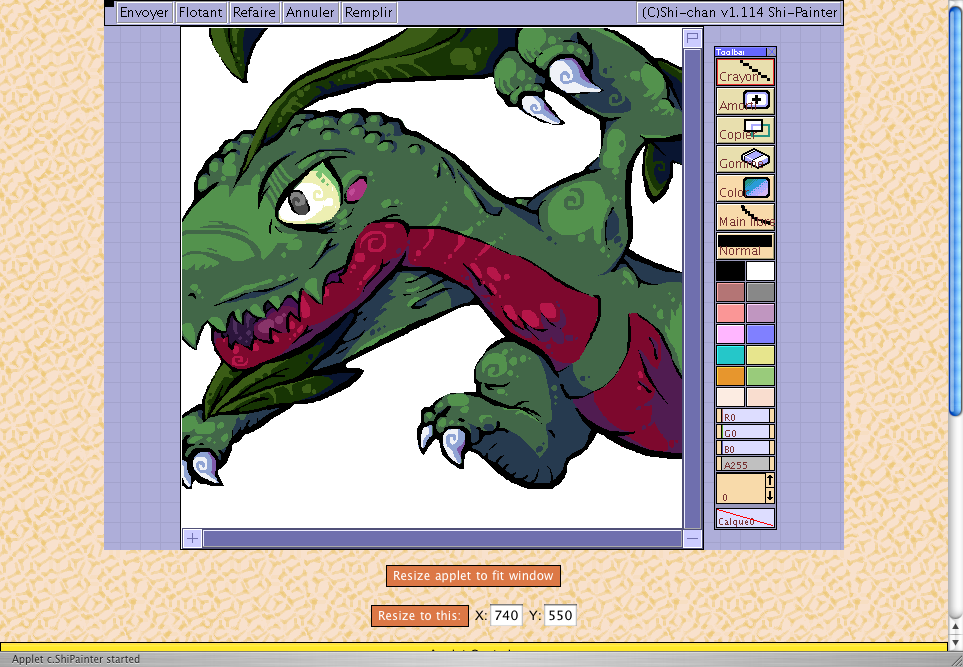Pick the light green swatch
This screenshot has width=963, height=667.
pos(760,375)
